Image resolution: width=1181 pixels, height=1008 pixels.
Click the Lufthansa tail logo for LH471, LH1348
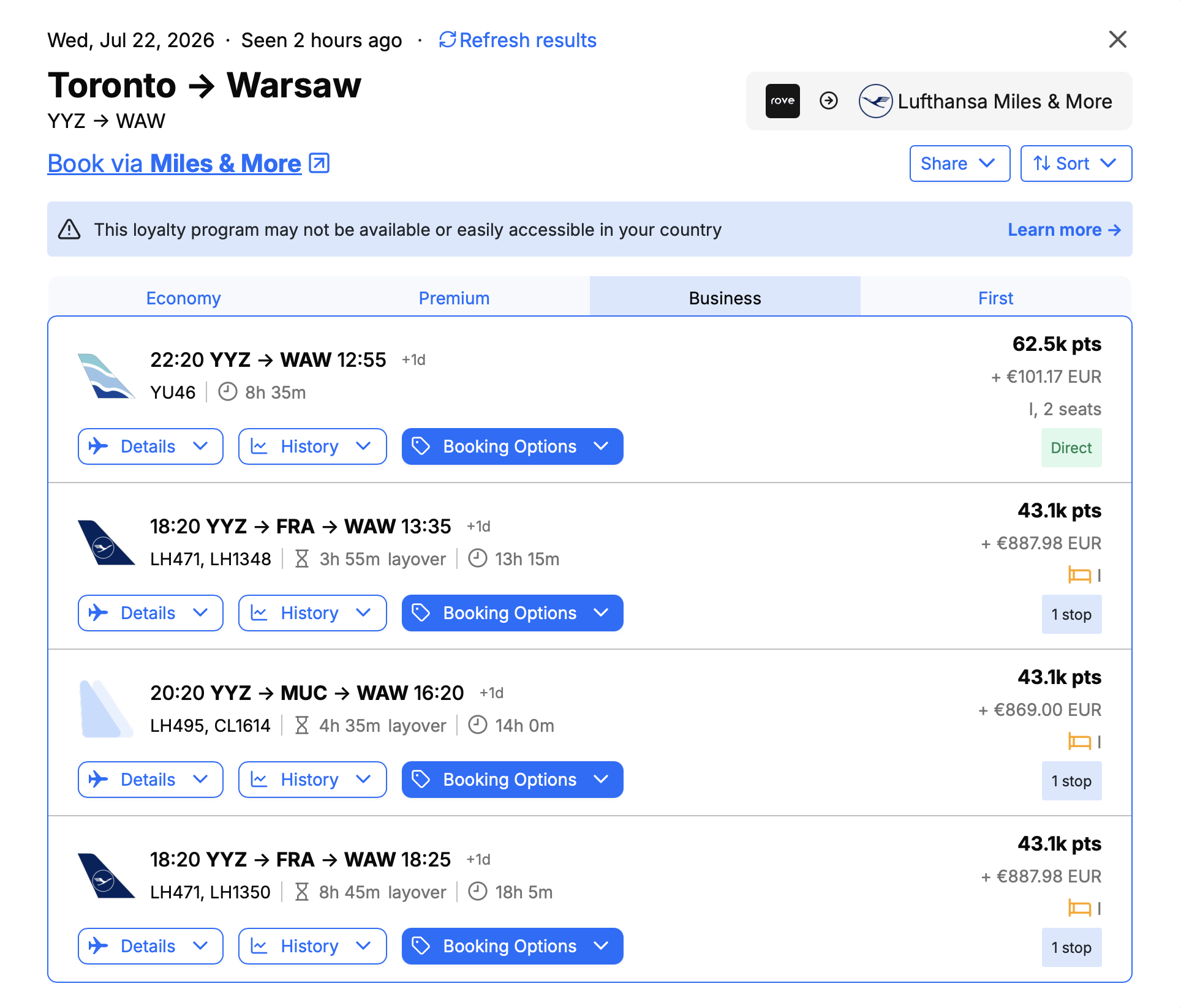click(x=105, y=542)
